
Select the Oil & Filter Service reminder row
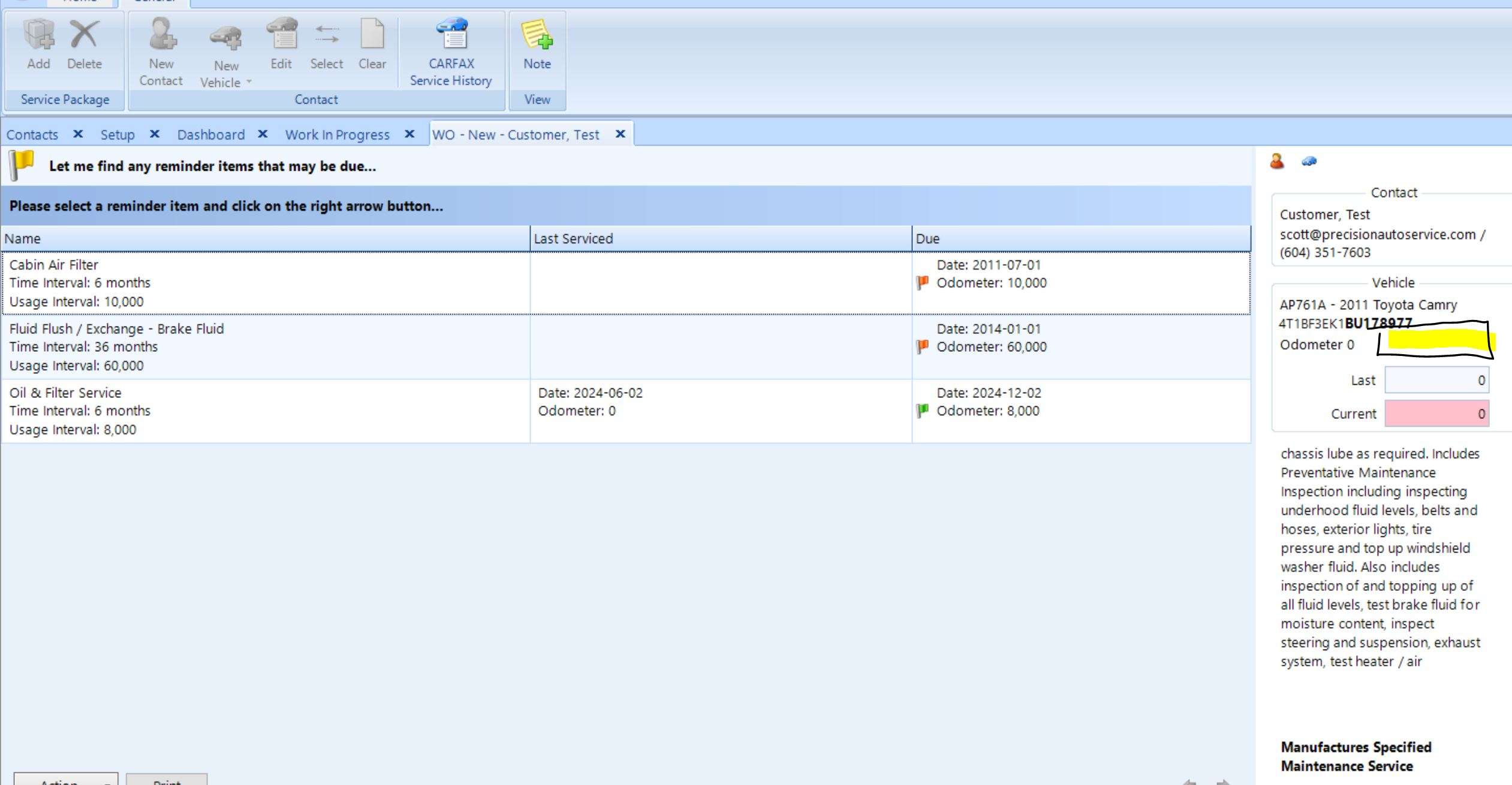(x=626, y=411)
